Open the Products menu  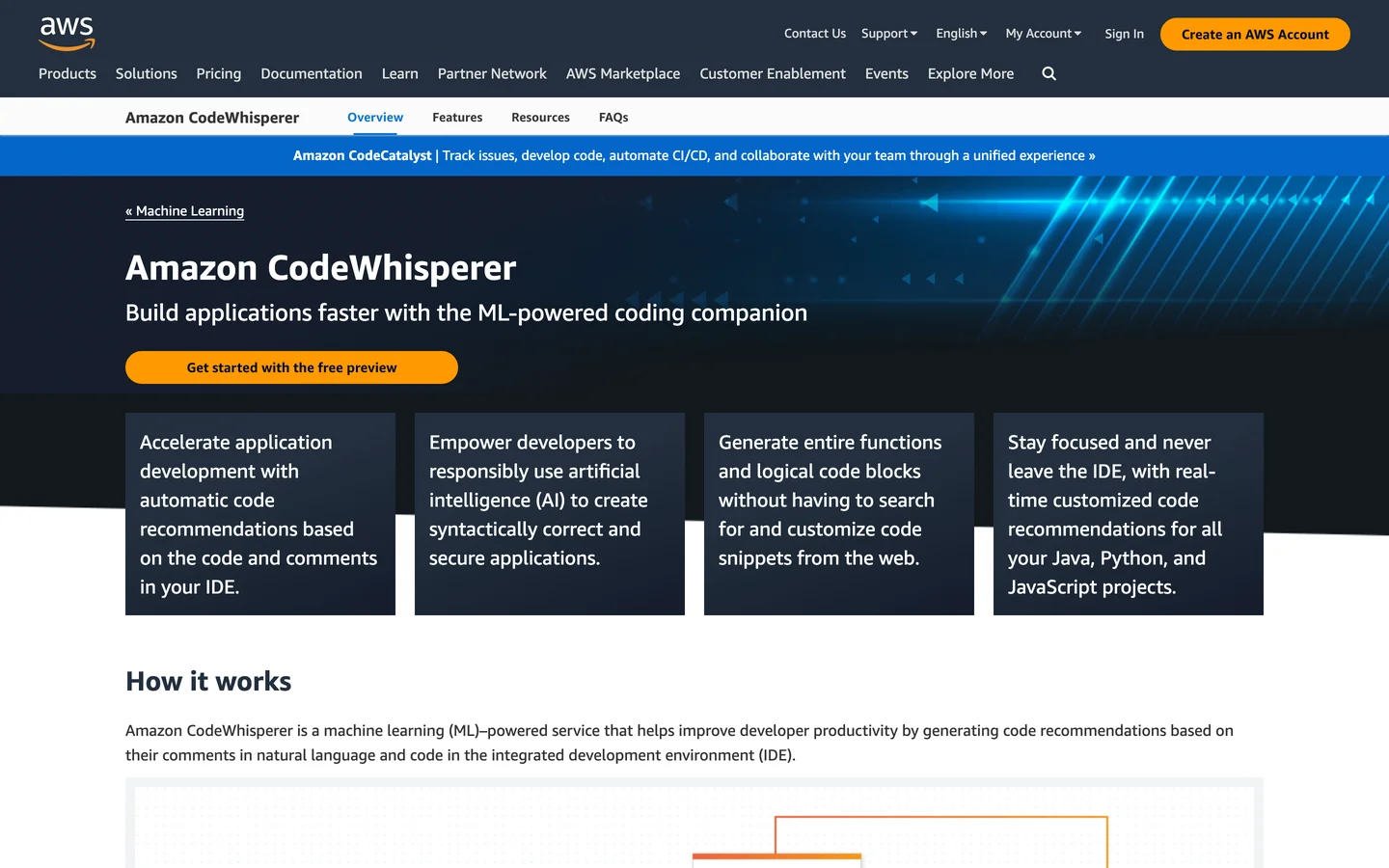68,73
